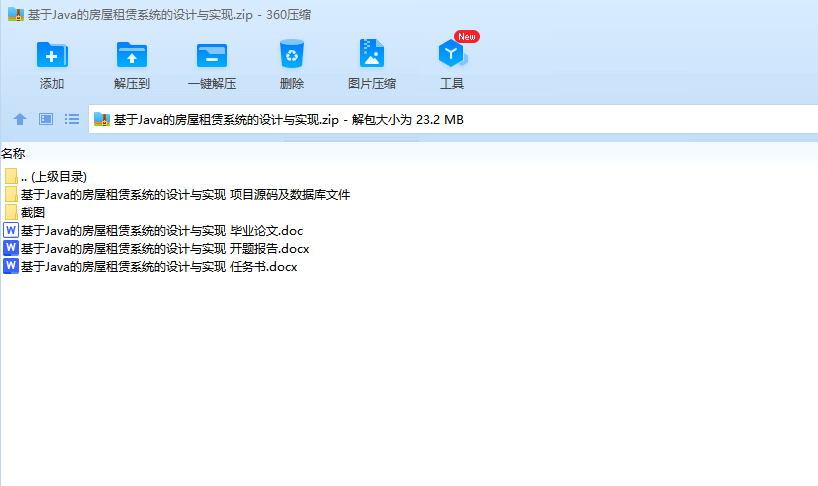Click the Word icon of 毕业论文.doc
The image size is (818, 486).
[10, 230]
